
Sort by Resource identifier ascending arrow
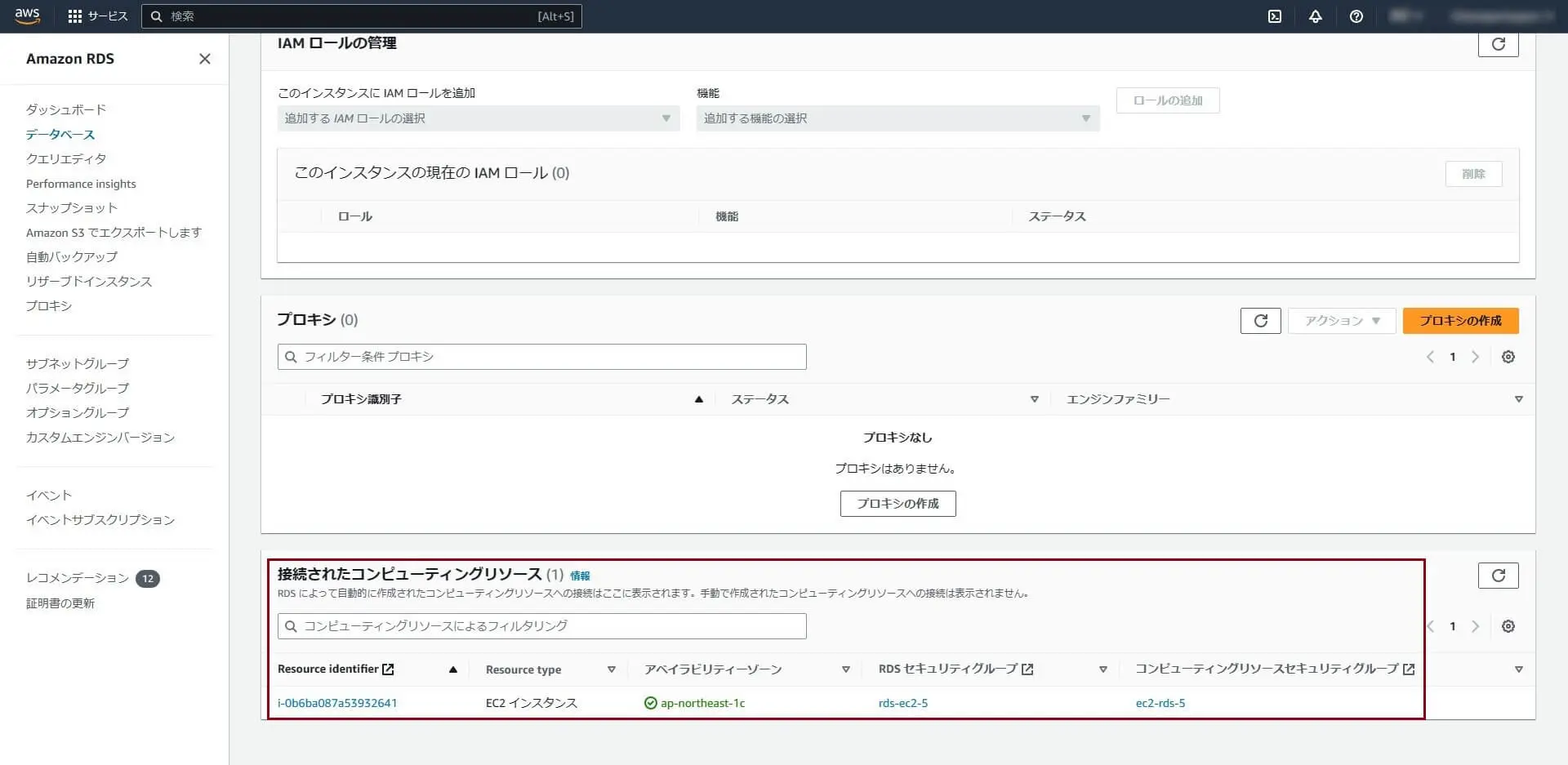(453, 669)
